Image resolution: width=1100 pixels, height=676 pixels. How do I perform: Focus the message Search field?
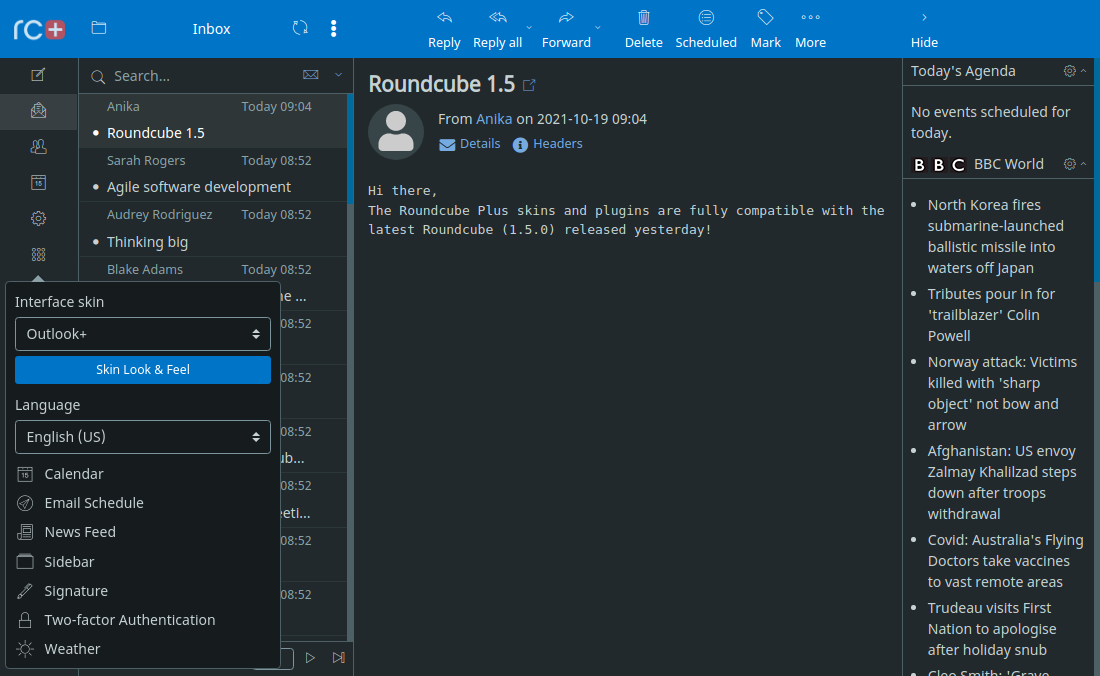(x=203, y=76)
